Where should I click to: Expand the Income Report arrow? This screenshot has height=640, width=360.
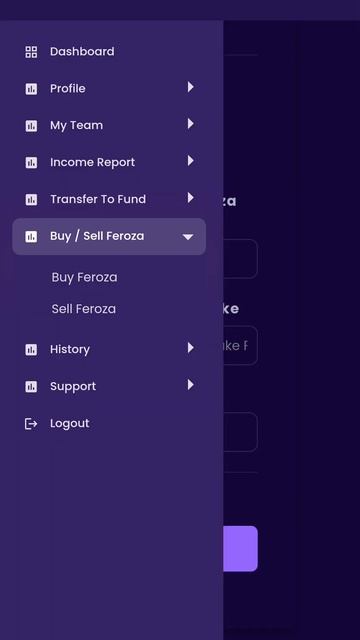point(190,161)
